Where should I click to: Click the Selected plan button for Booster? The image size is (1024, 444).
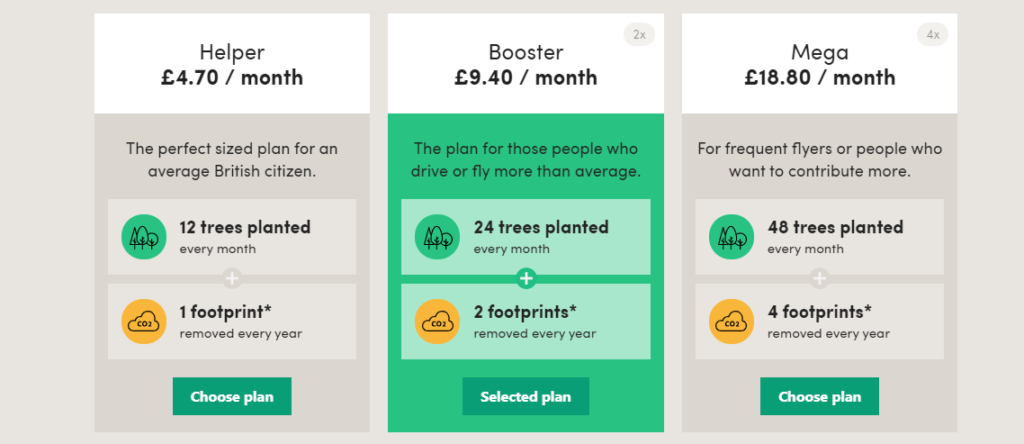[x=526, y=396]
